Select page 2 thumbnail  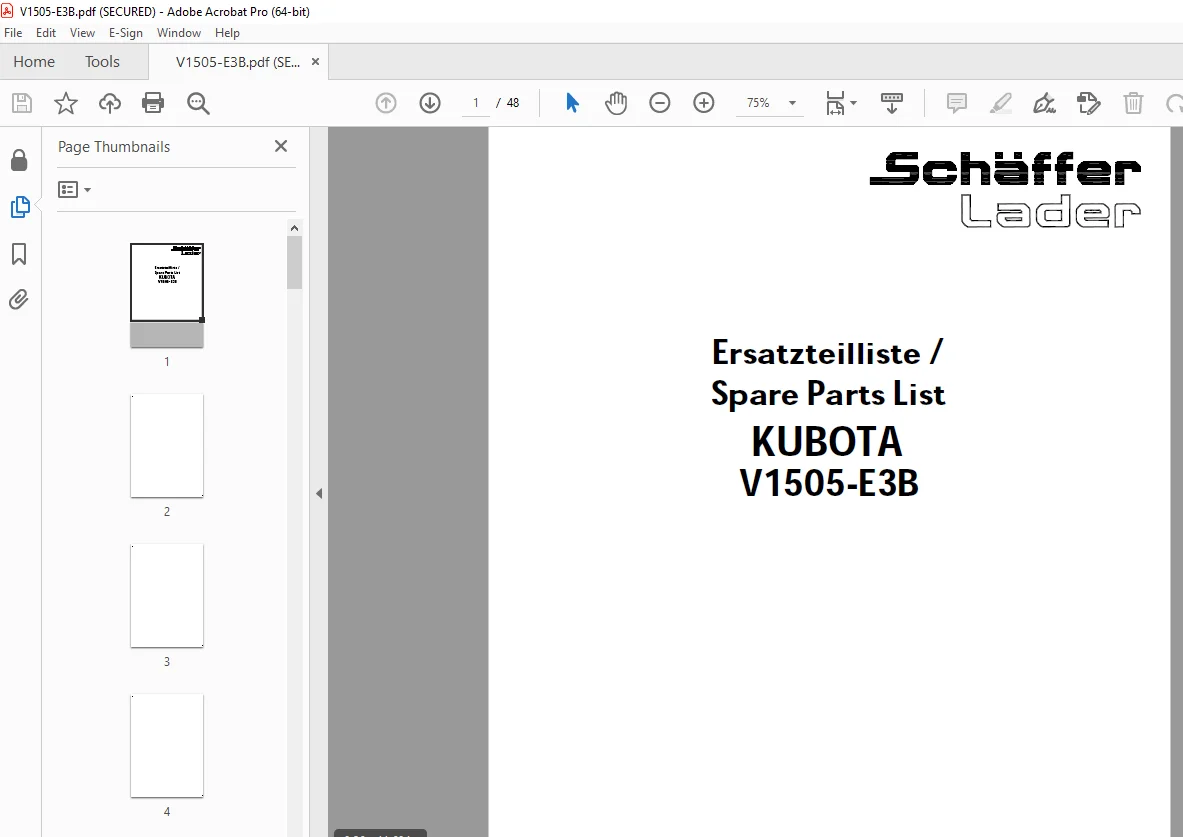click(x=167, y=445)
